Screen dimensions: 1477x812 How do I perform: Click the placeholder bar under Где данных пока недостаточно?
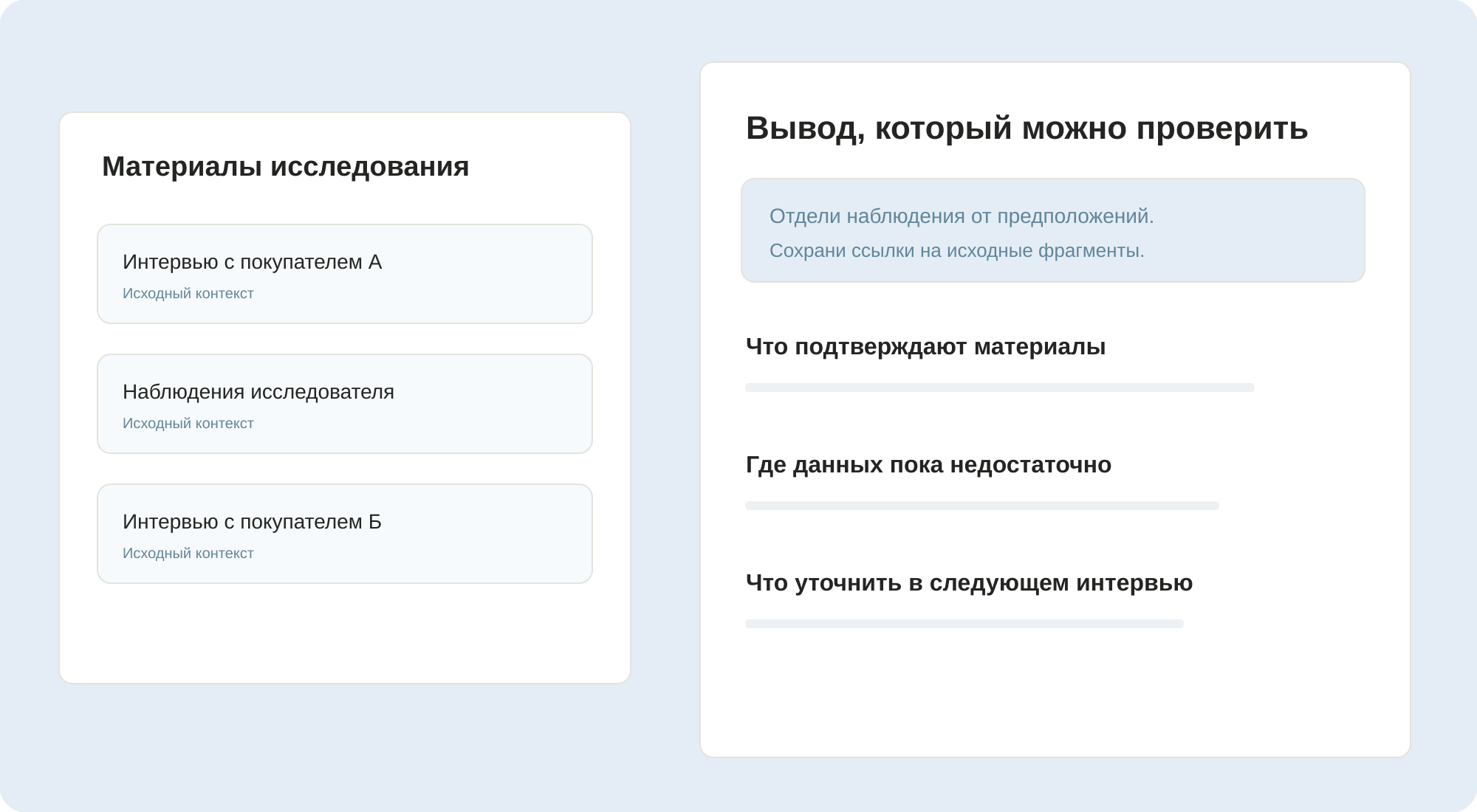pyautogui.click(x=982, y=506)
